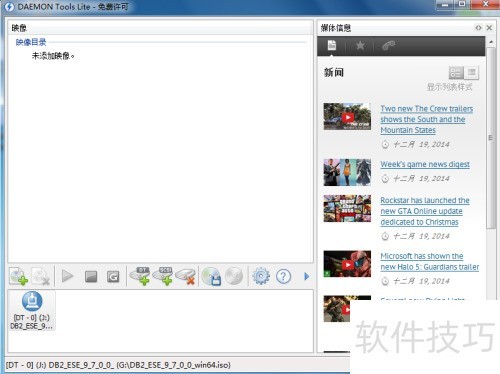Click the media info panel scrollbar
The height and width of the screenshot is (374, 500).
coord(491,138)
